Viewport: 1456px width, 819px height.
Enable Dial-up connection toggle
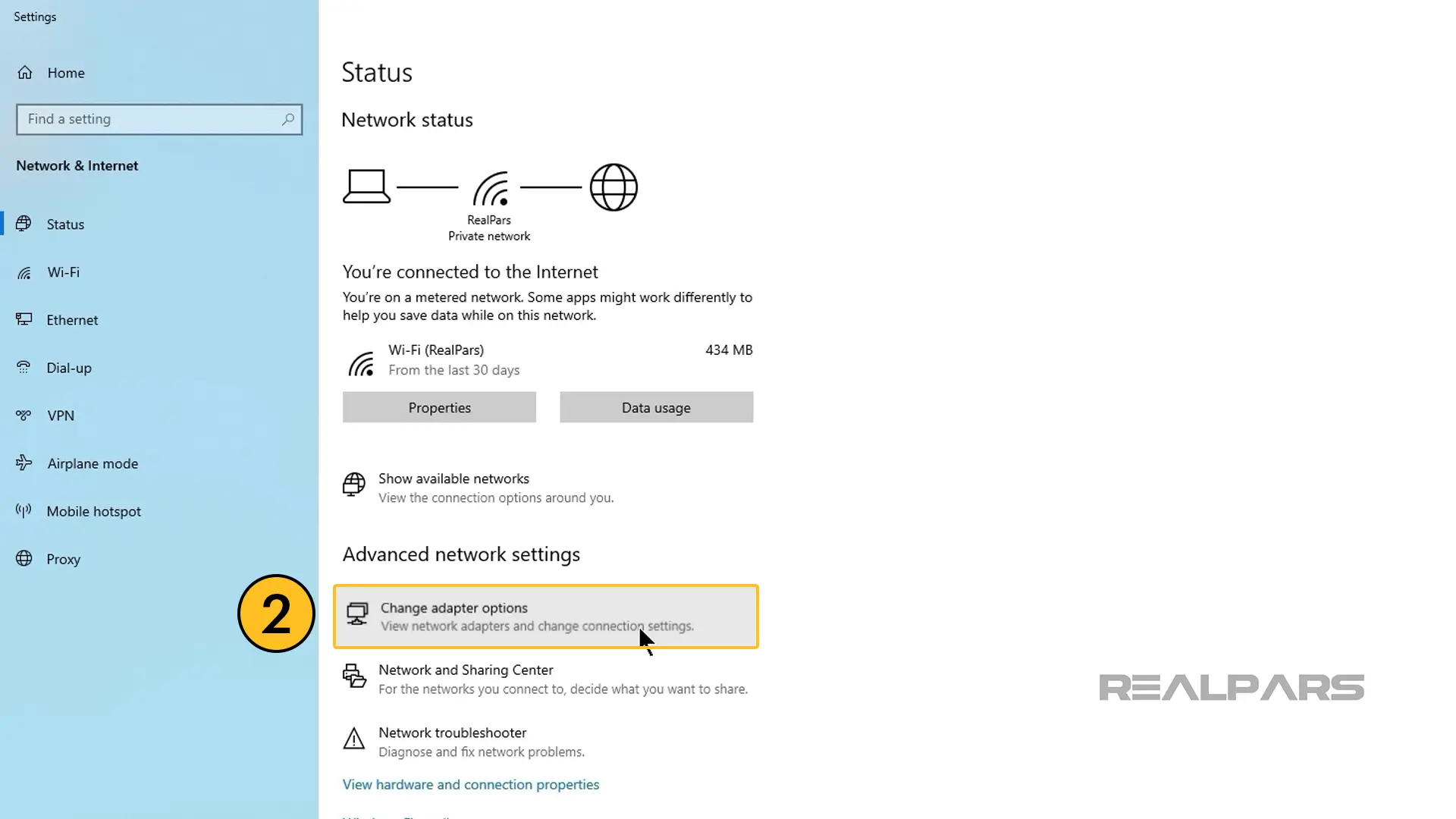(x=69, y=367)
